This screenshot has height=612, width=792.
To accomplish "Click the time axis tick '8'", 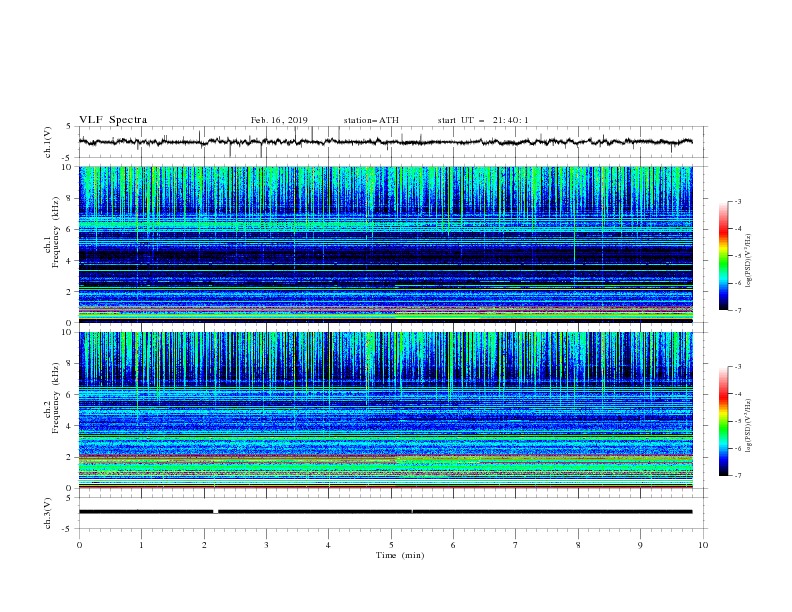I will point(578,545).
